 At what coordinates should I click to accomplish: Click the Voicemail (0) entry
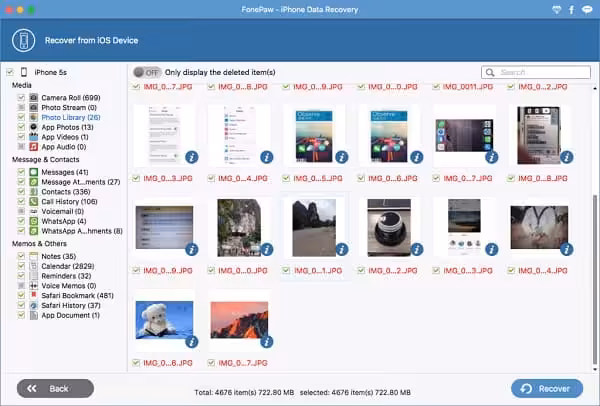[x=62, y=211]
